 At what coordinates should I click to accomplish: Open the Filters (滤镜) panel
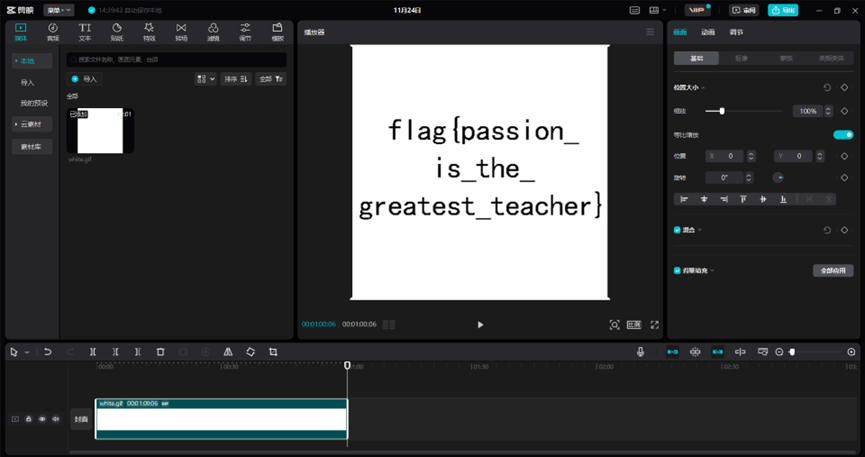pyautogui.click(x=213, y=31)
